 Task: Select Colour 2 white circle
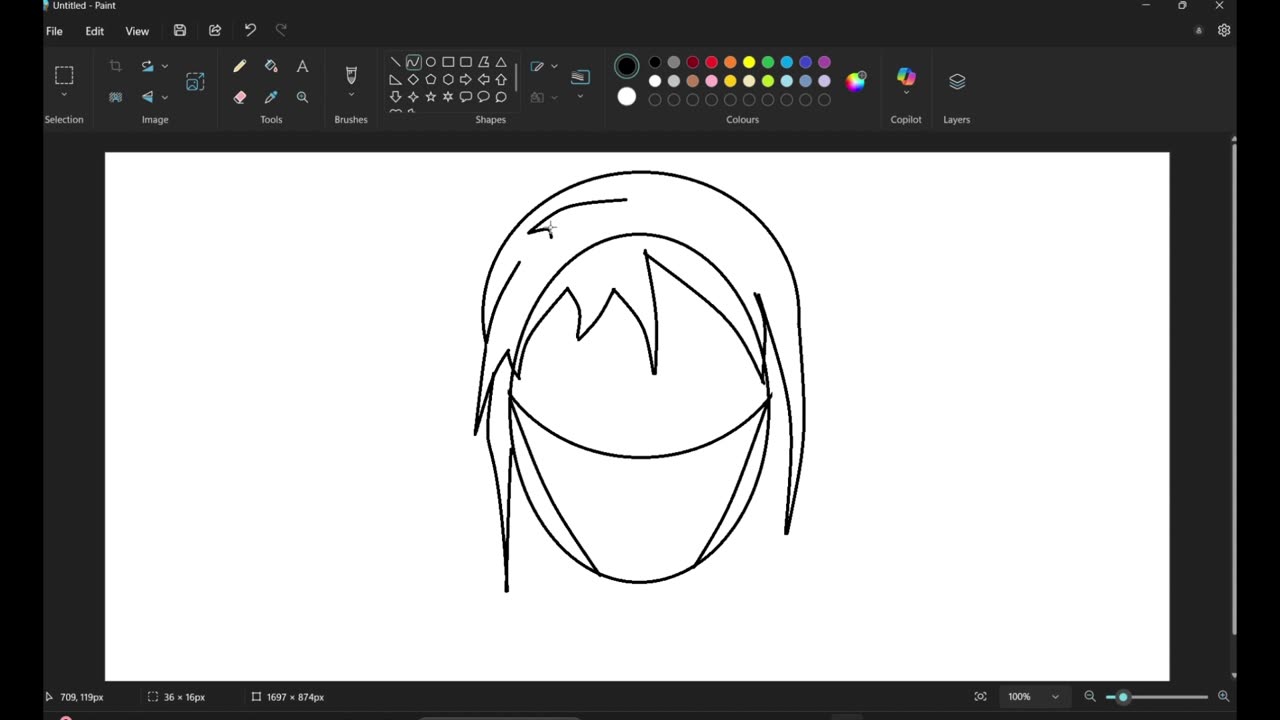pos(627,97)
